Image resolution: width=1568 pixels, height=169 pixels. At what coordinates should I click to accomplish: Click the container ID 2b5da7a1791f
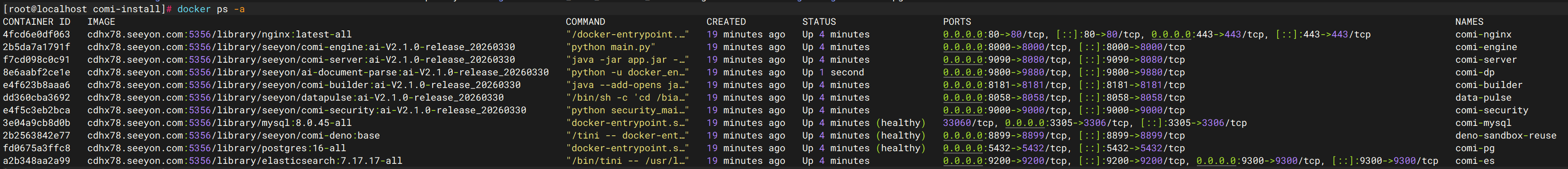point(37,47)
